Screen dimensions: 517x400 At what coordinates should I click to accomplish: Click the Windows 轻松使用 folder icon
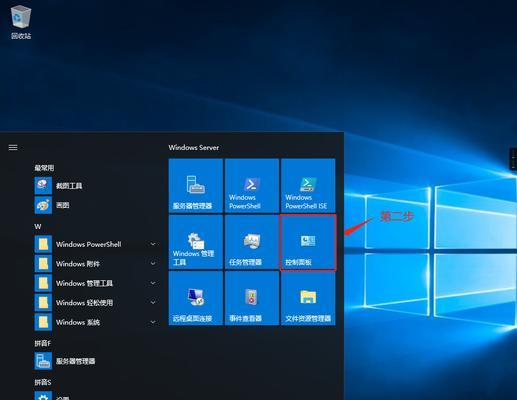click(43, 303)
